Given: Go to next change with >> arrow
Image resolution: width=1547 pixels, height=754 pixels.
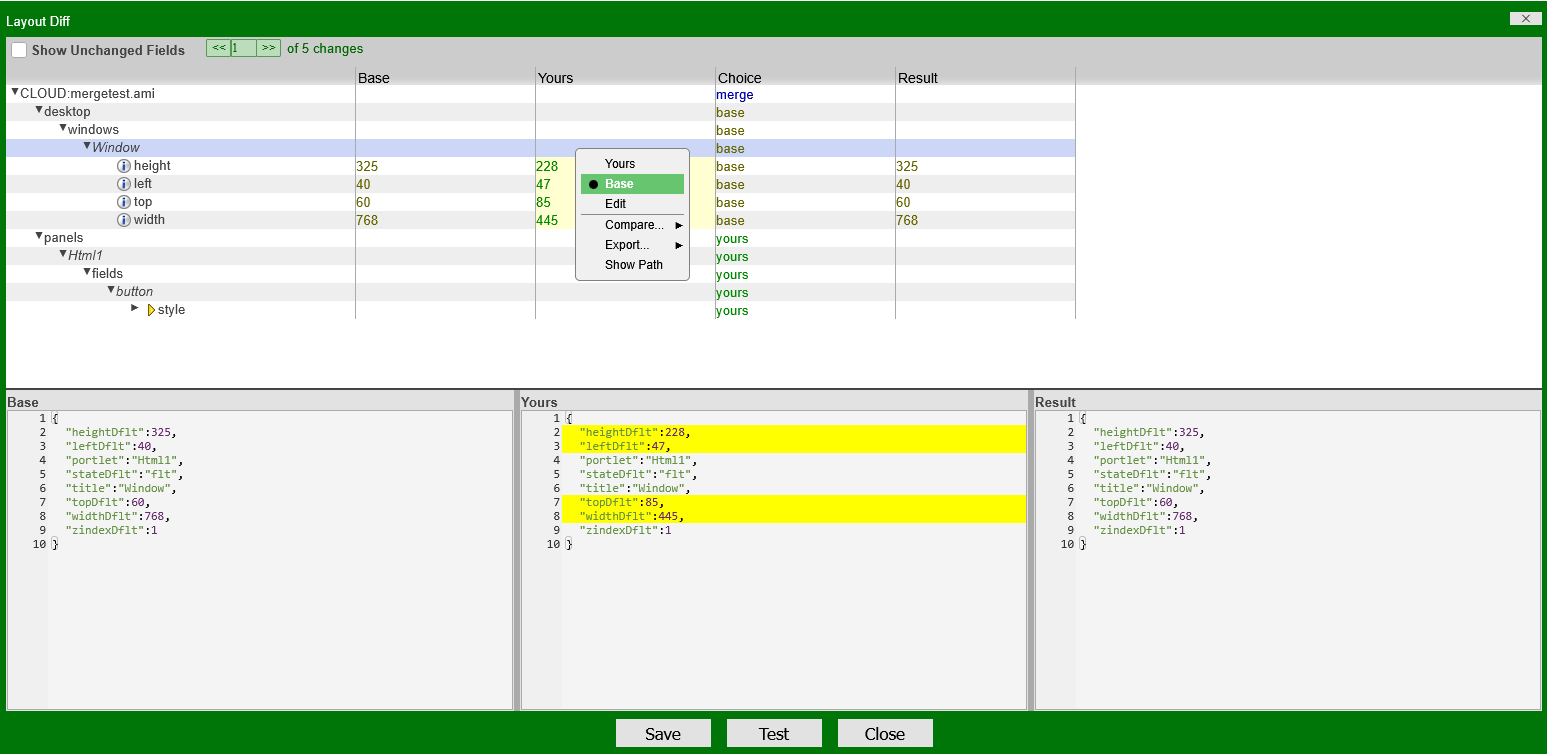Looking at the screenshot, I should pos(268,47).
